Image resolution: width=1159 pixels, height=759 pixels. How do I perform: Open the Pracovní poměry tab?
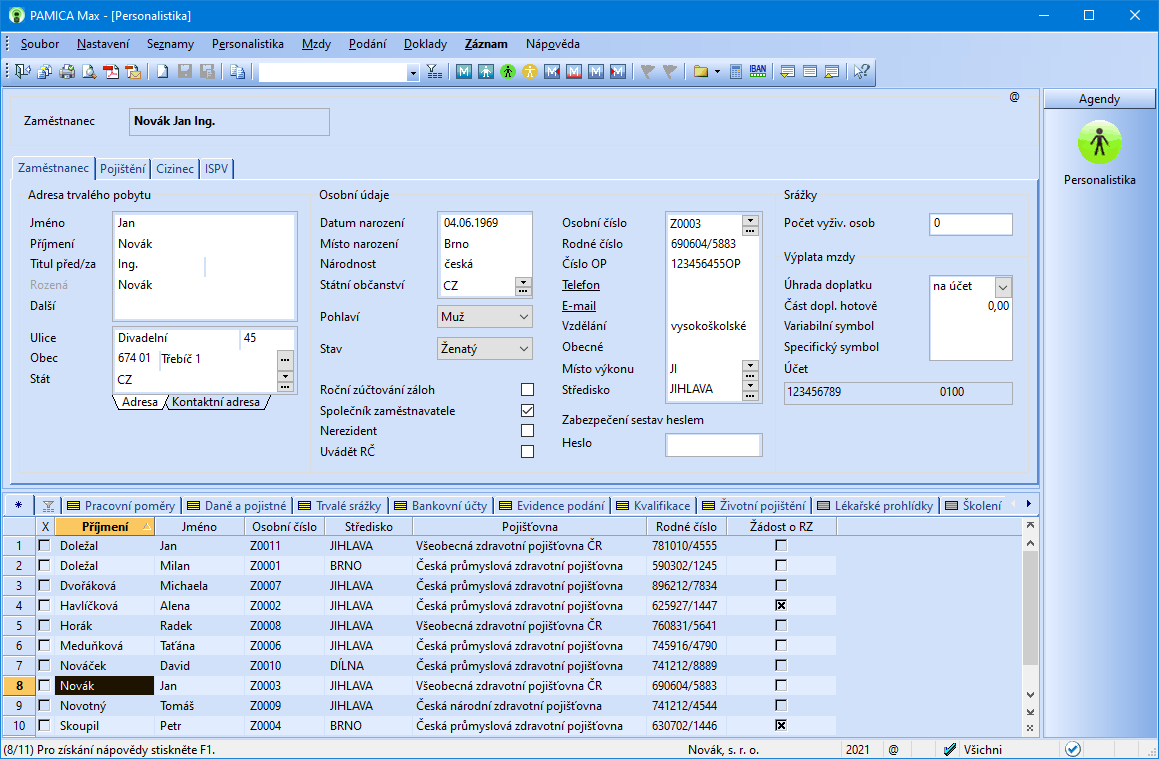(122, 506)
